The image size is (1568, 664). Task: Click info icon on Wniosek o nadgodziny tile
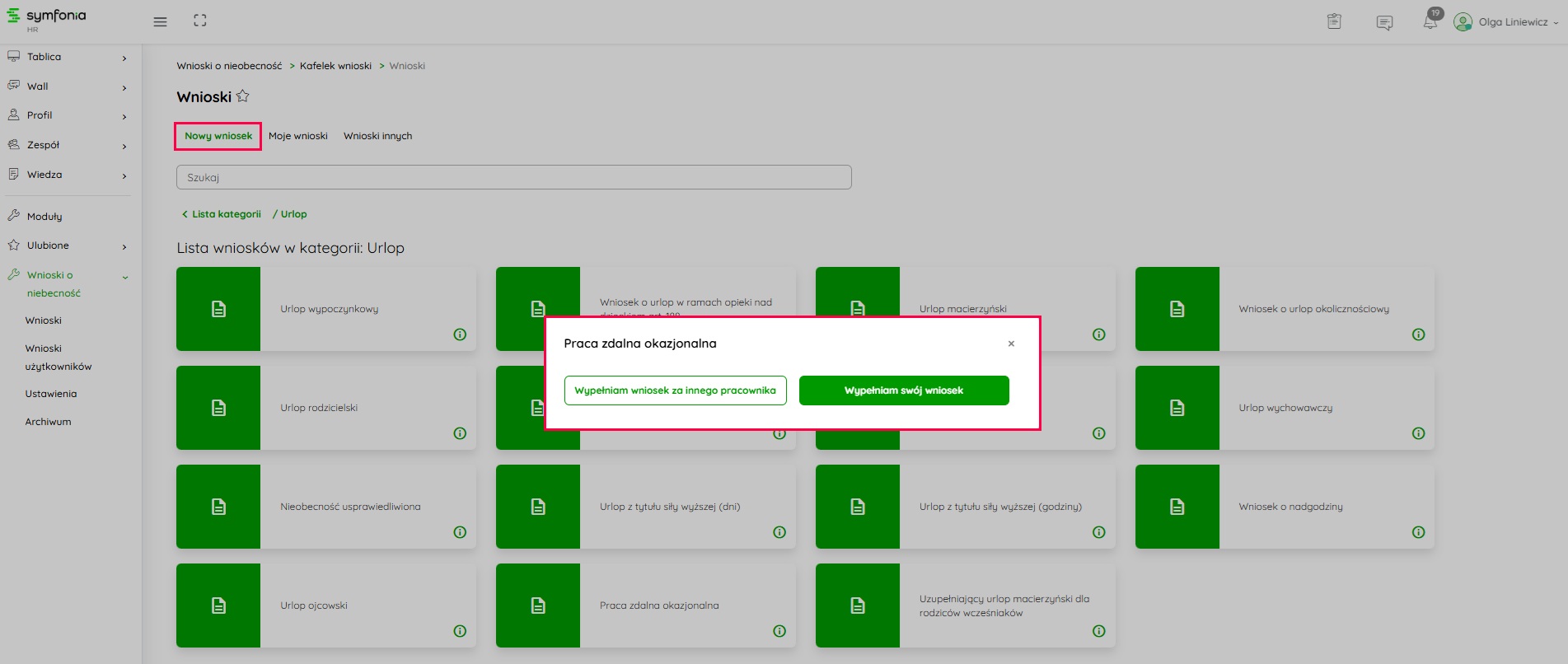click(1418, 532)
